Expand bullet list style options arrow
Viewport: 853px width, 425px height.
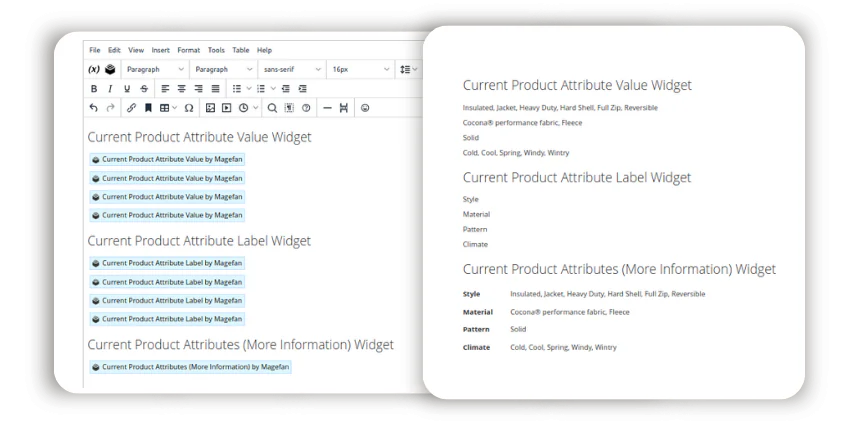(x=249, y=89)
